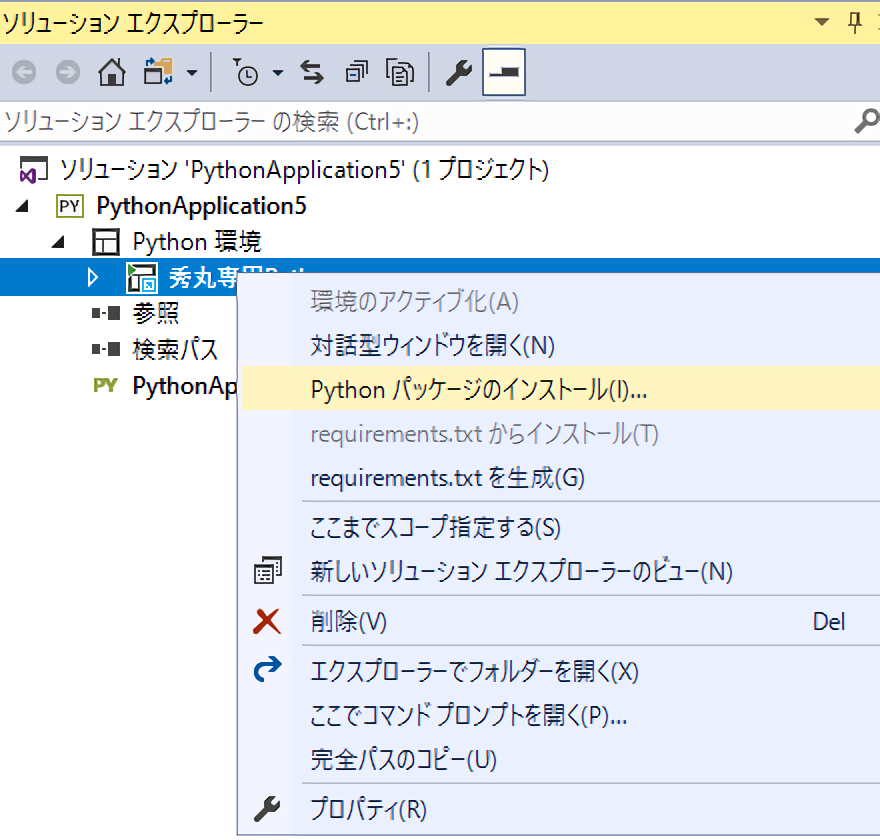This screenshot has height=840, width=880.
Task: Collapse the Python 環境 node
Action: click(x=58, y=241)
